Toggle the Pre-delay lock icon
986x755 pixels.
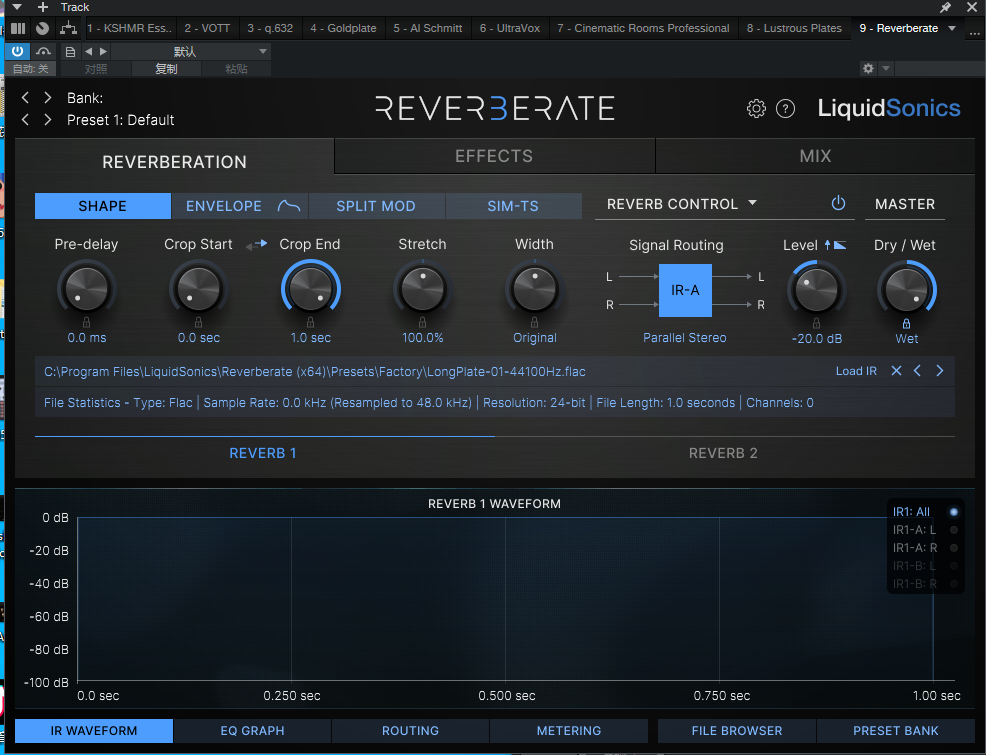coord(86,322)
